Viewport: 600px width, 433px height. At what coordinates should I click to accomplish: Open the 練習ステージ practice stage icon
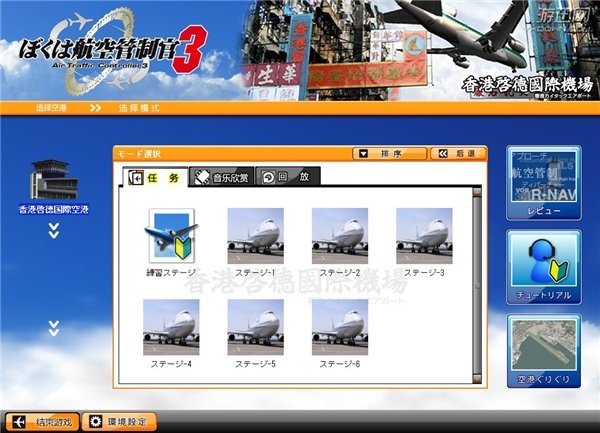coord(171,236)
